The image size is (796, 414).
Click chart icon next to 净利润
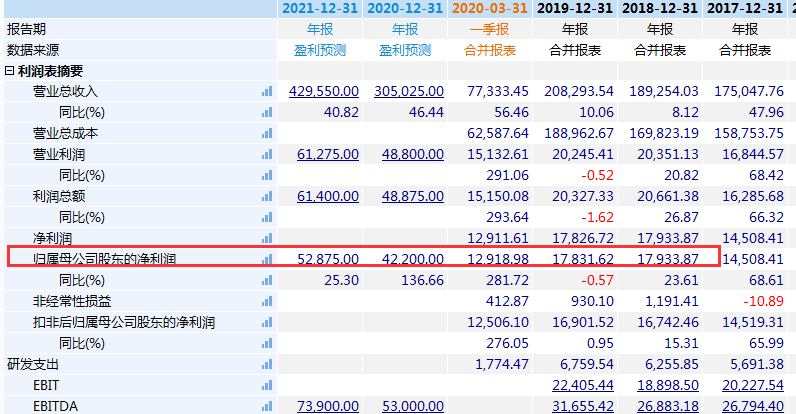[x=267, y=238]
